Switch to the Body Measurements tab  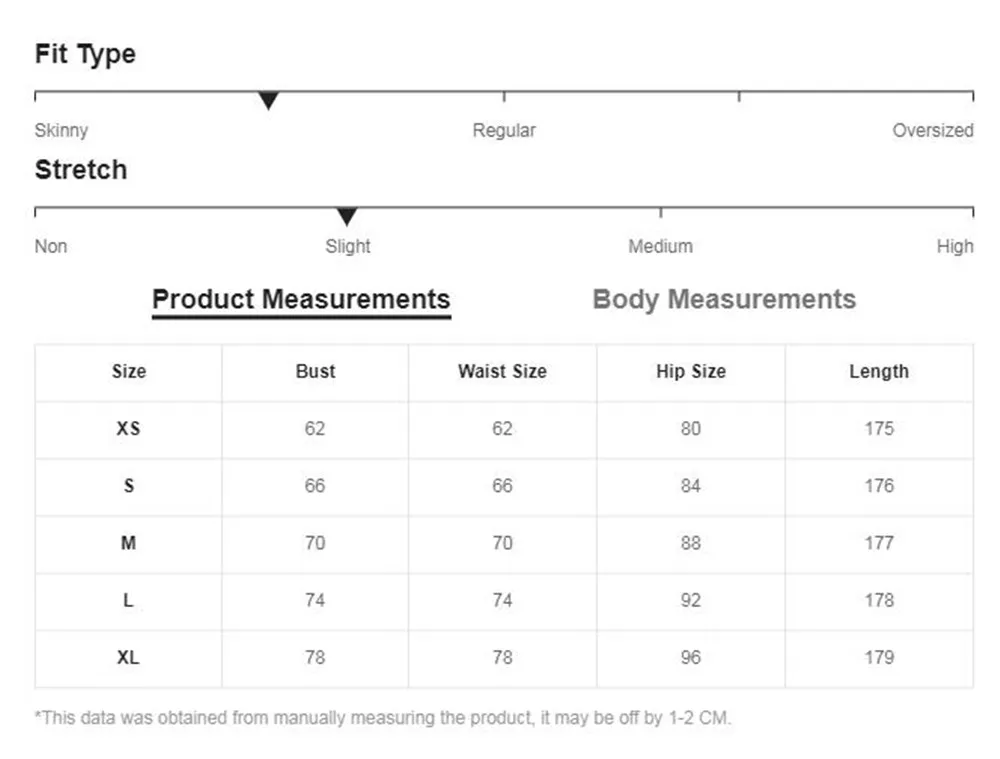(724, 300)
